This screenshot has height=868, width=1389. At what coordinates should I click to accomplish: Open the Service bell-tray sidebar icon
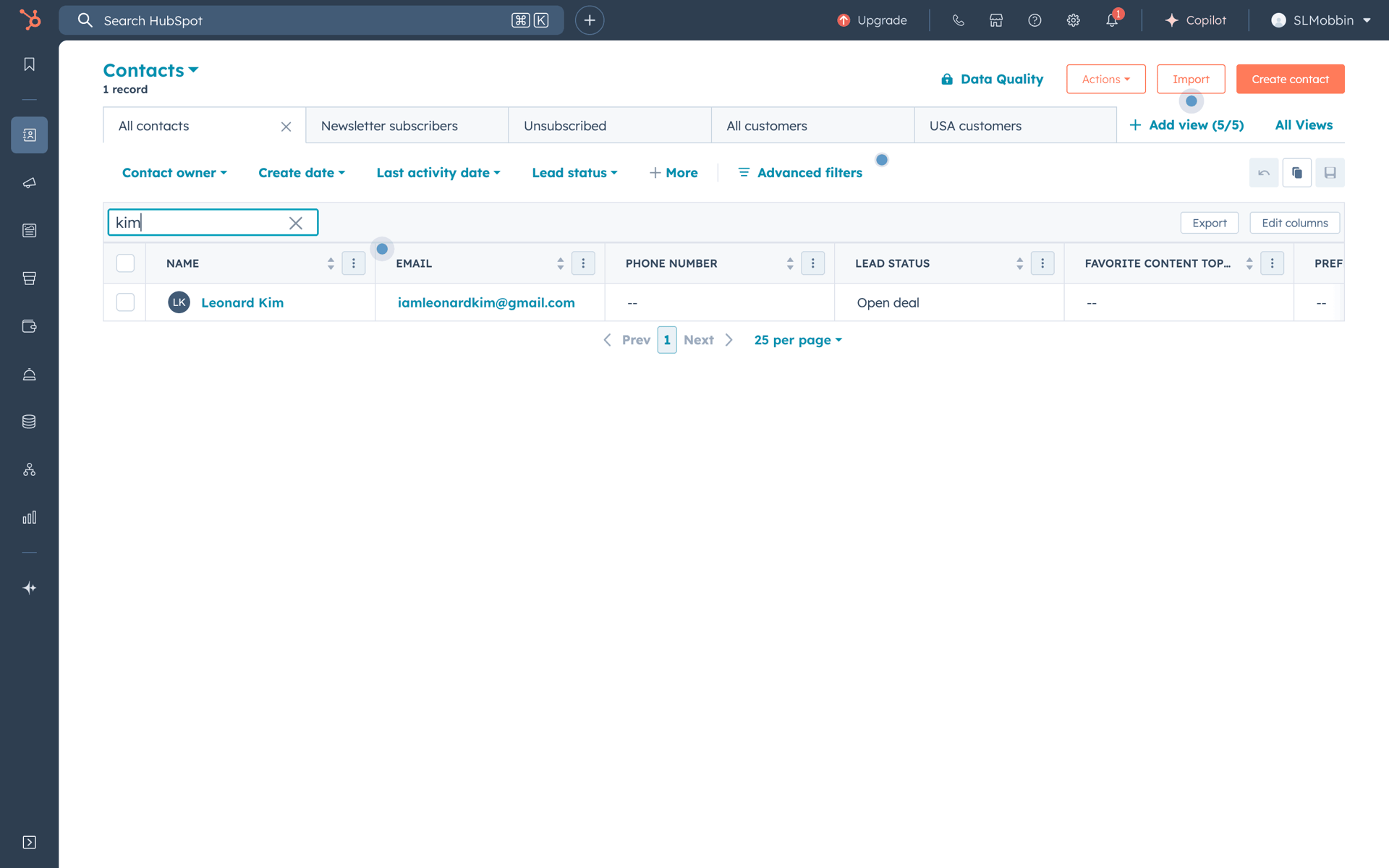pos(29,374)
